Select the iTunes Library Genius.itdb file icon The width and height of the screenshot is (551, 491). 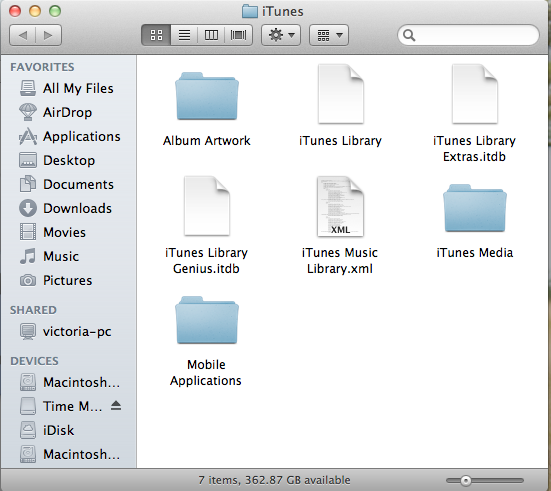pyautogui.click(x=207, y=206)
